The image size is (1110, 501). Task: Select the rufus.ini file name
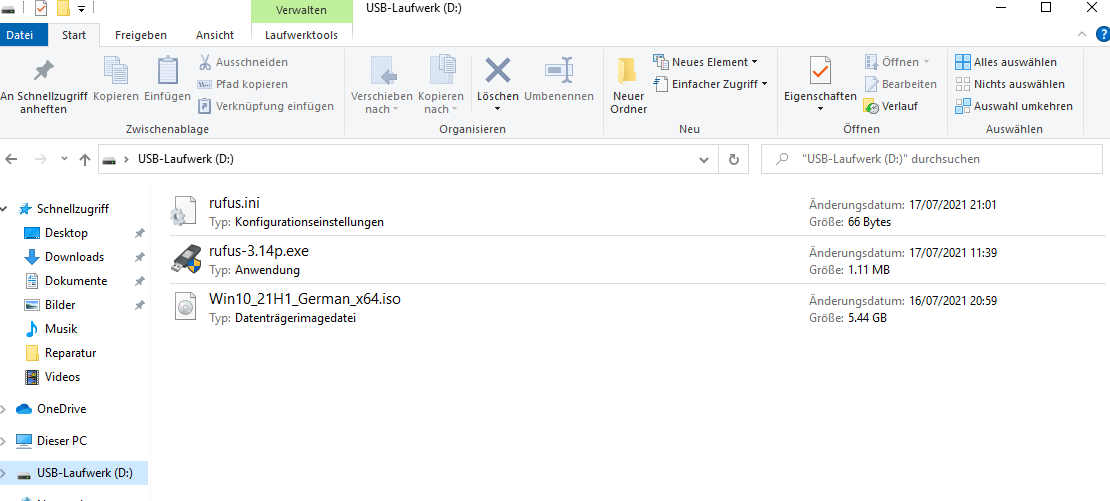tap(234, 204)
